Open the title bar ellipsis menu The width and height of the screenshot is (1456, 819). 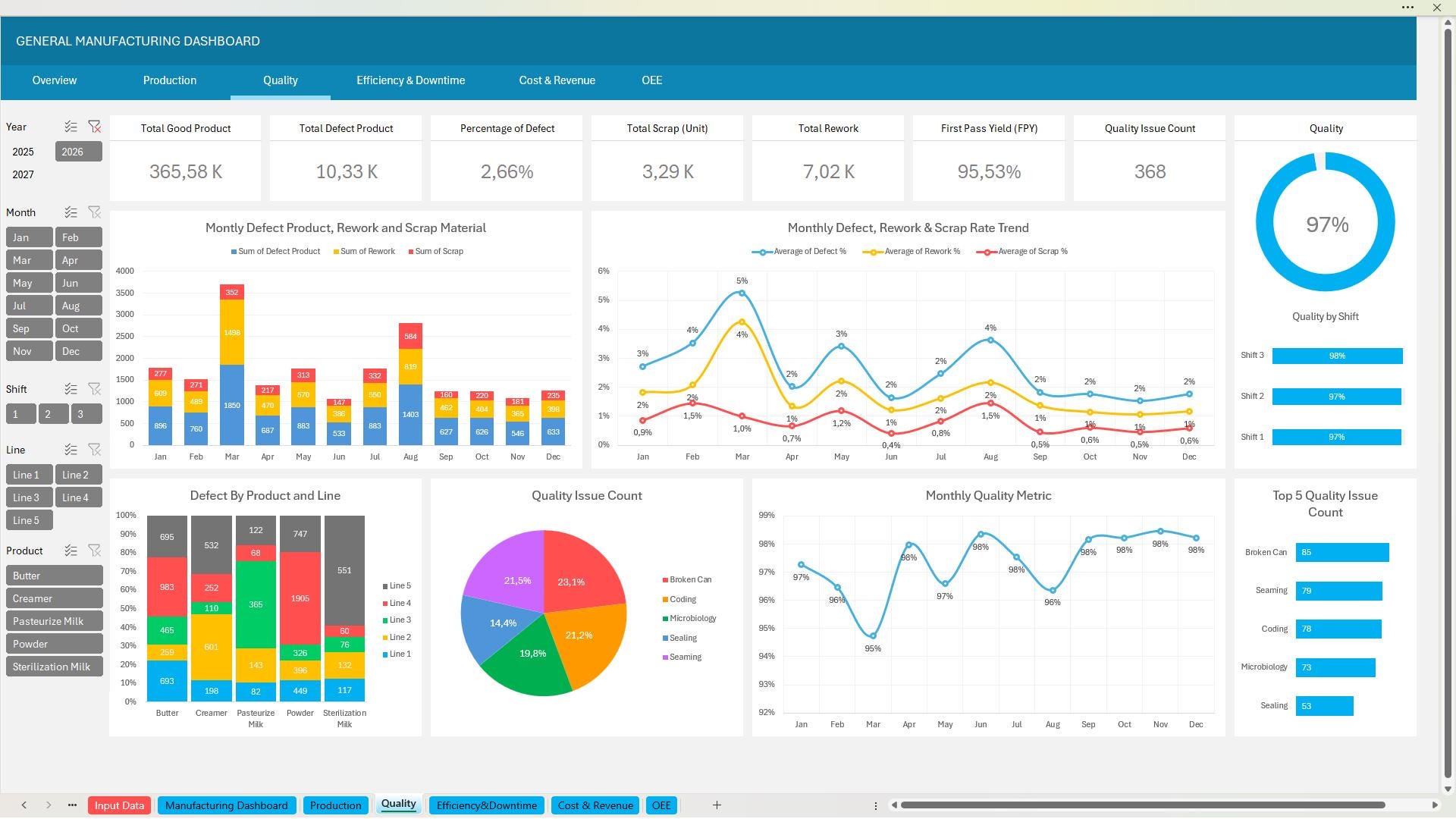(x=1407, y=8)
